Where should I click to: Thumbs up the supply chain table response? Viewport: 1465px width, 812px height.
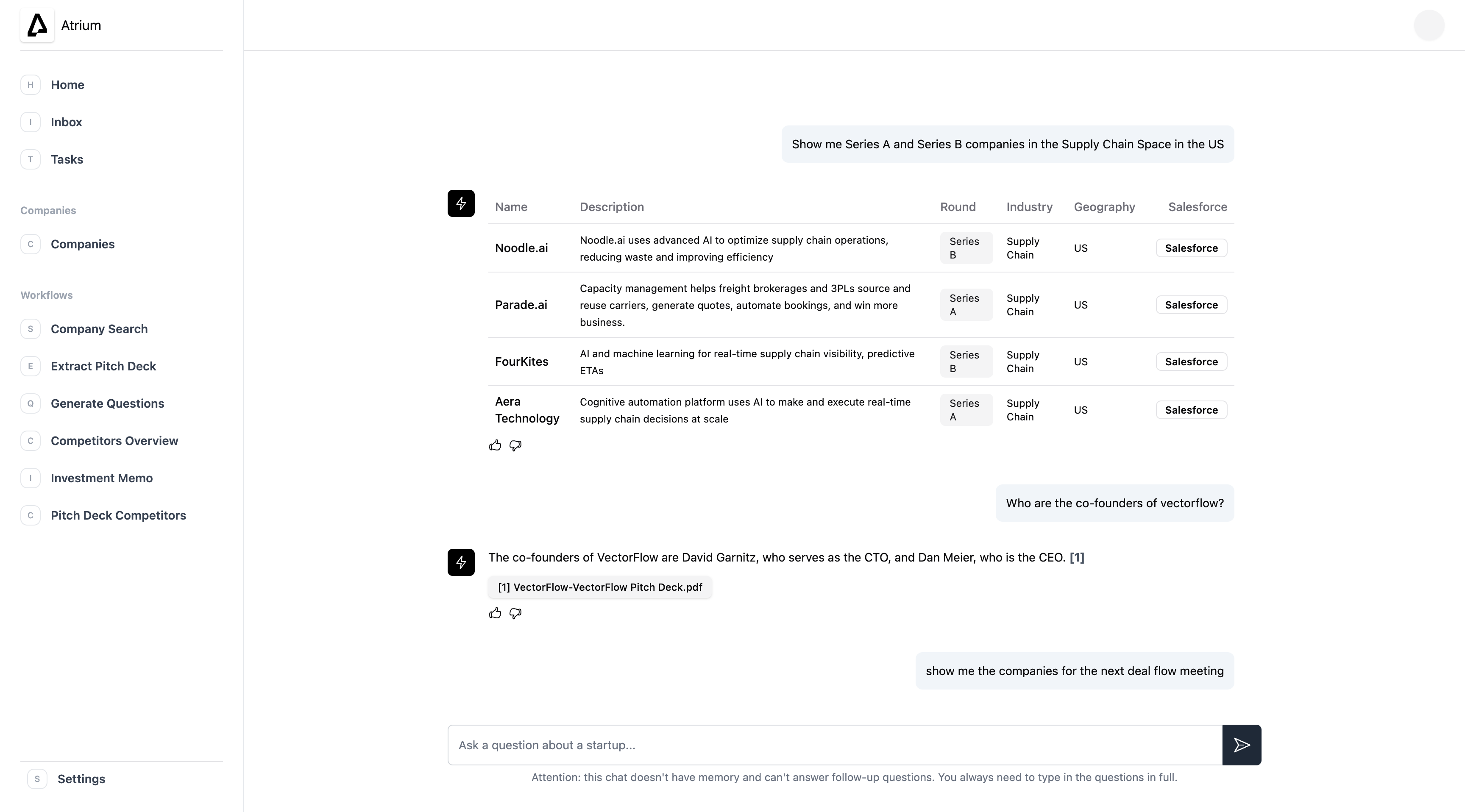click(495, 445)
